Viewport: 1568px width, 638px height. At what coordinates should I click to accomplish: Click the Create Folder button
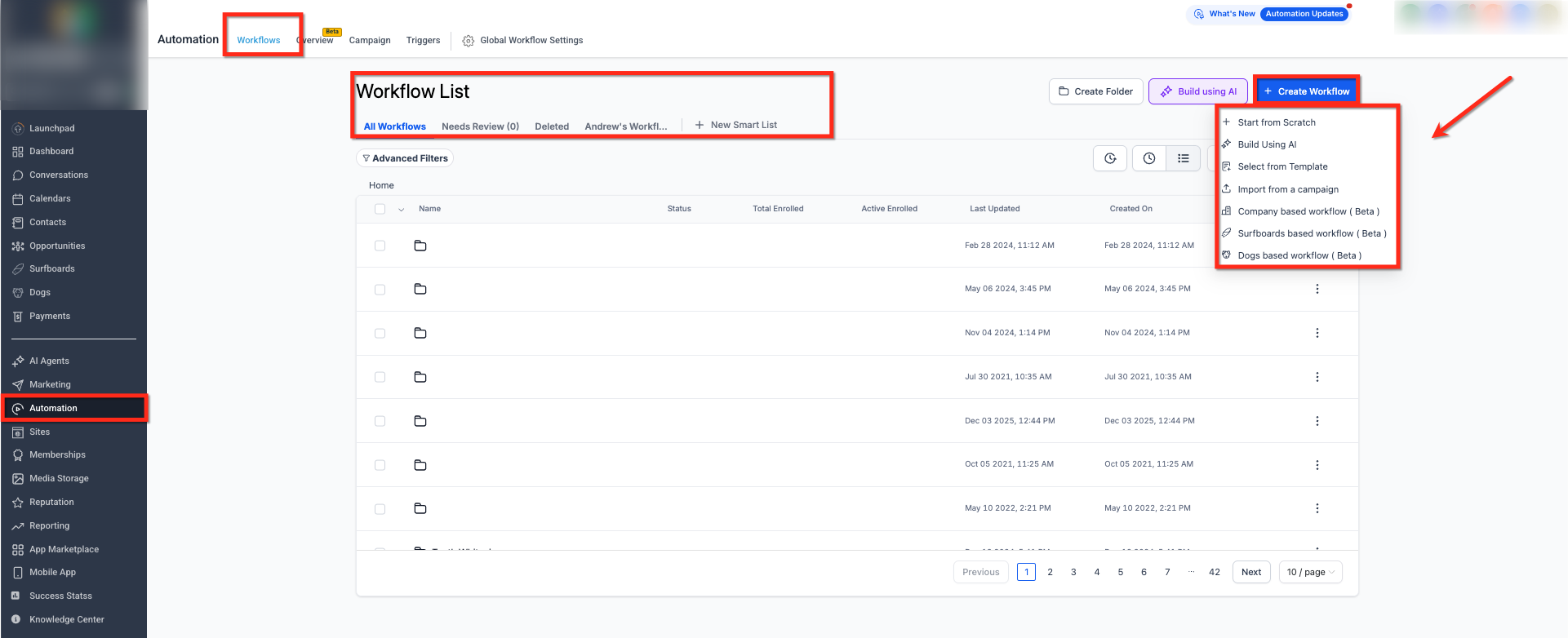[1095, 91]
